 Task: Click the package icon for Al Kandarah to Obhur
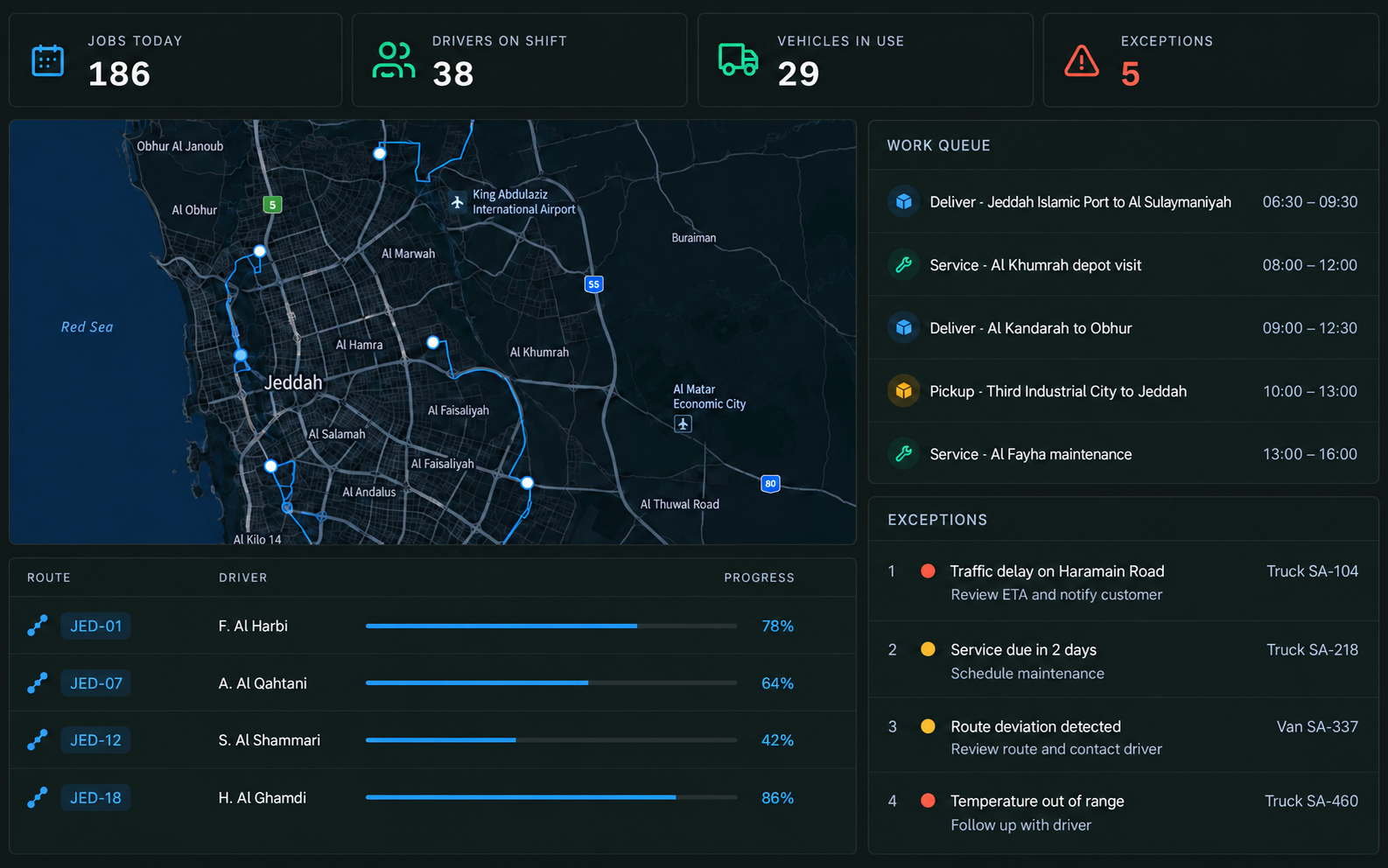(904, 328)
